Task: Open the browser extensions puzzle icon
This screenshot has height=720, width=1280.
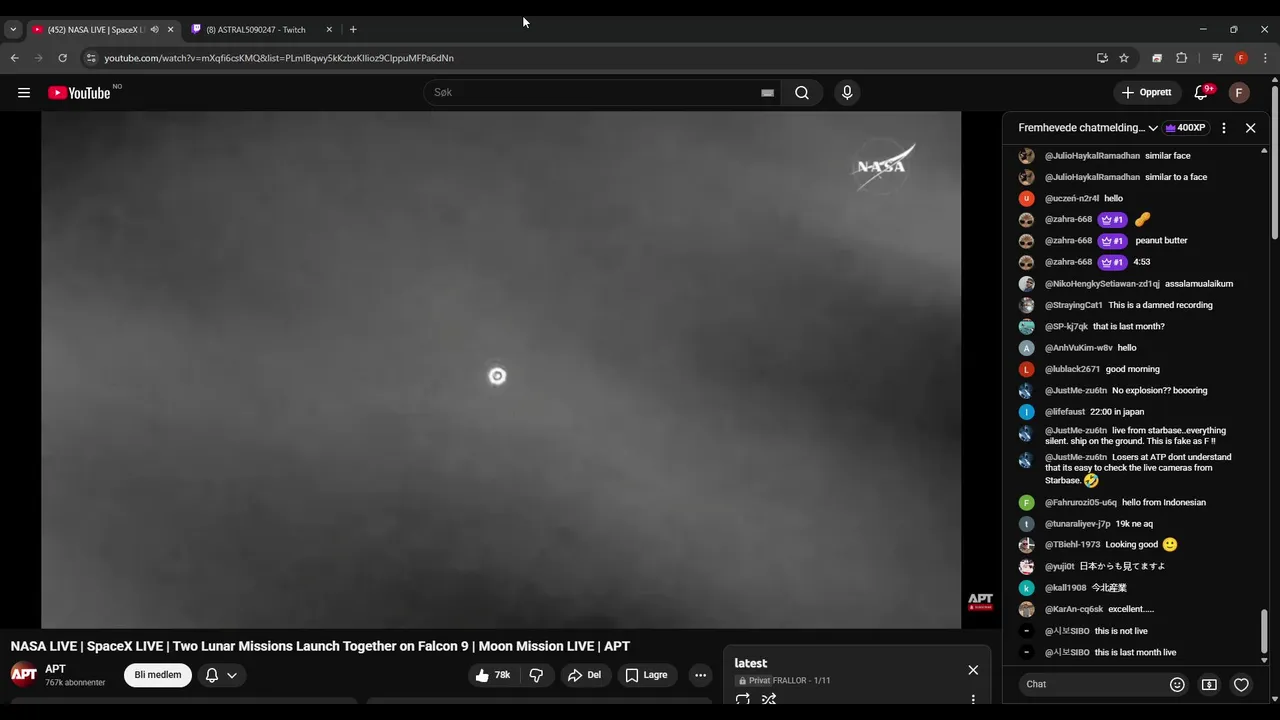Action: coord(1181,58)
